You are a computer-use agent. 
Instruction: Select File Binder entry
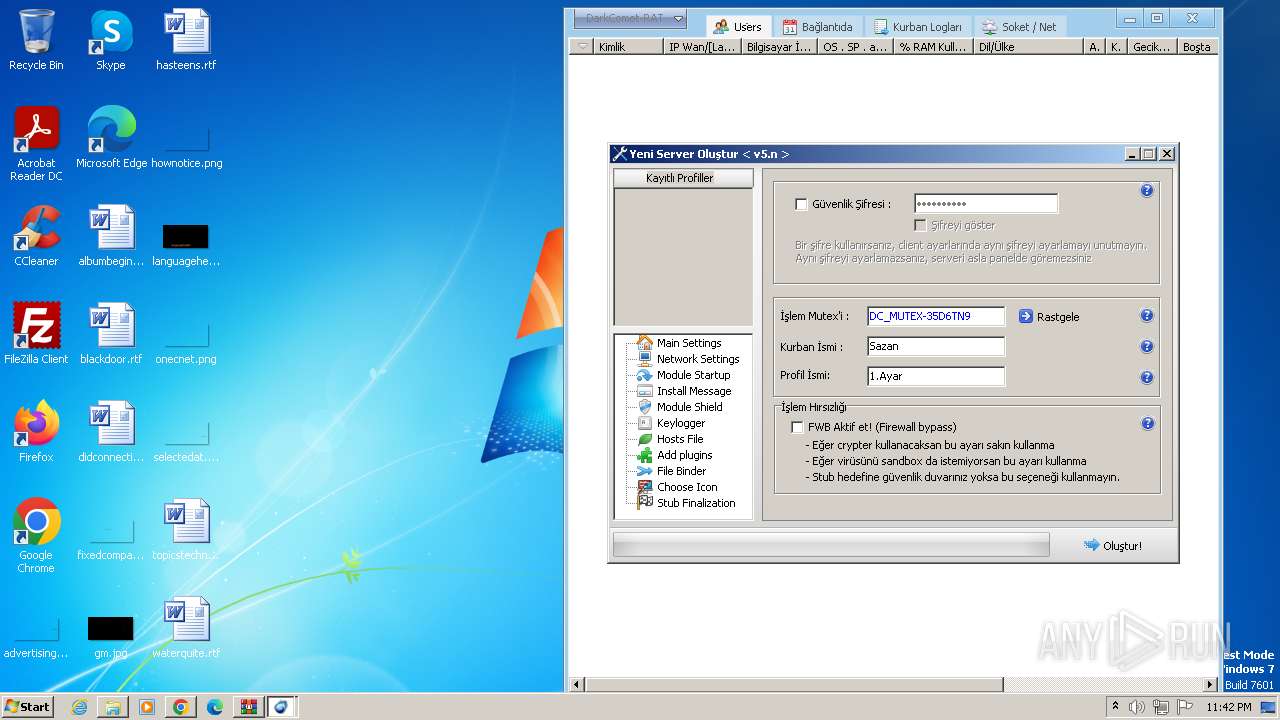681,471
